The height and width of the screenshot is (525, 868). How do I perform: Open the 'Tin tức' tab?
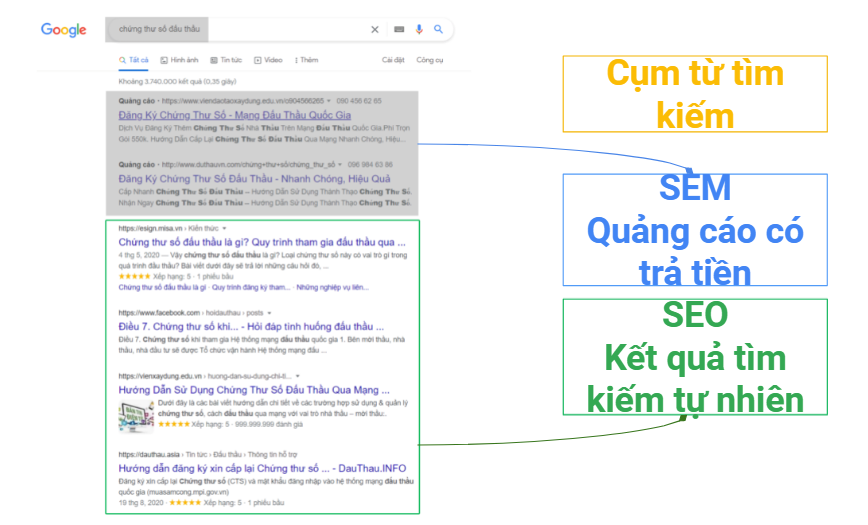click(226, 60)
